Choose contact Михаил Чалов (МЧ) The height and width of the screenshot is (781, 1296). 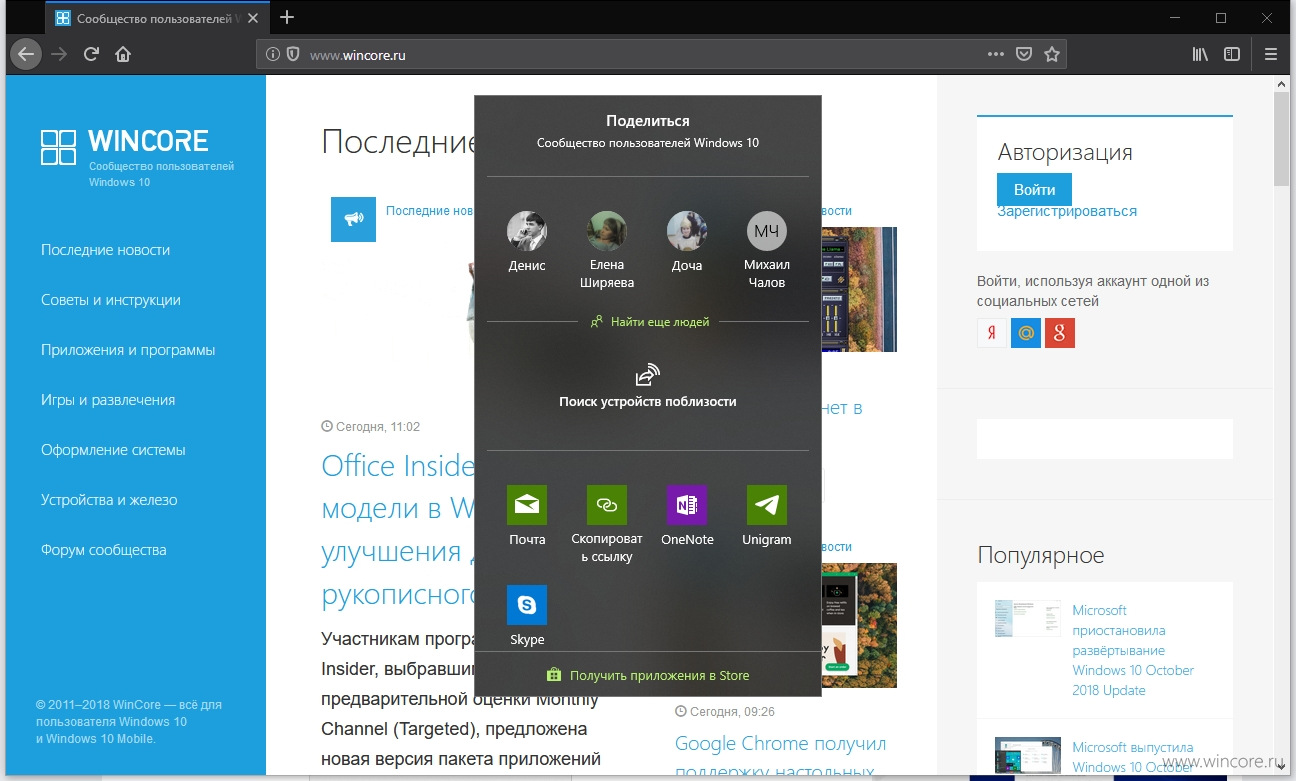[767, 250]
